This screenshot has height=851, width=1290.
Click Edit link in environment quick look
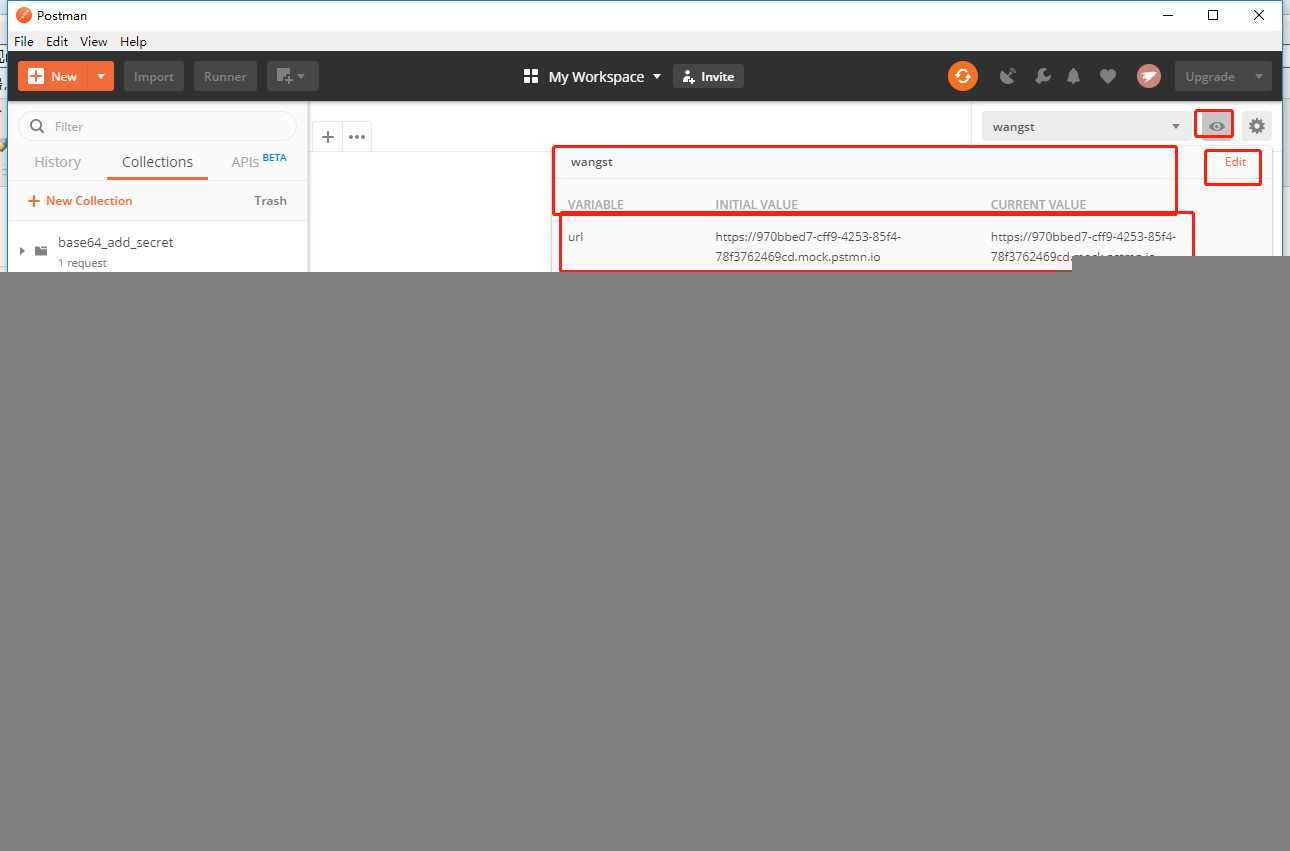pyautogui.click(x=1235, y=162)
